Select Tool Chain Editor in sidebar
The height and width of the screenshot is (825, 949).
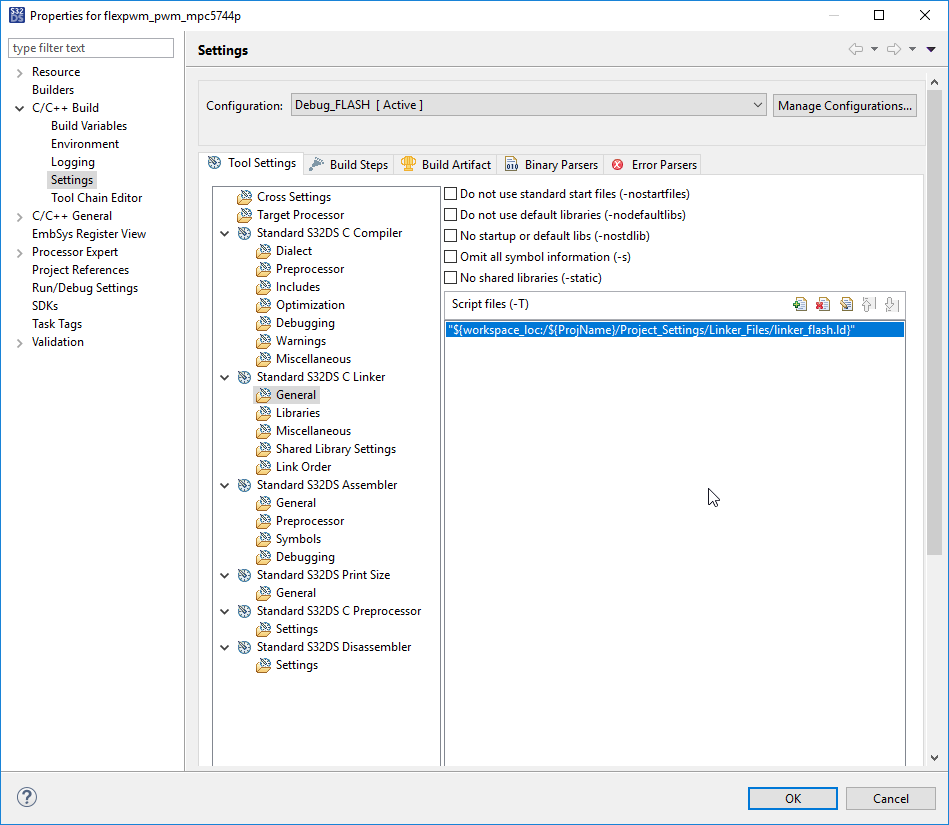(96, 198)
